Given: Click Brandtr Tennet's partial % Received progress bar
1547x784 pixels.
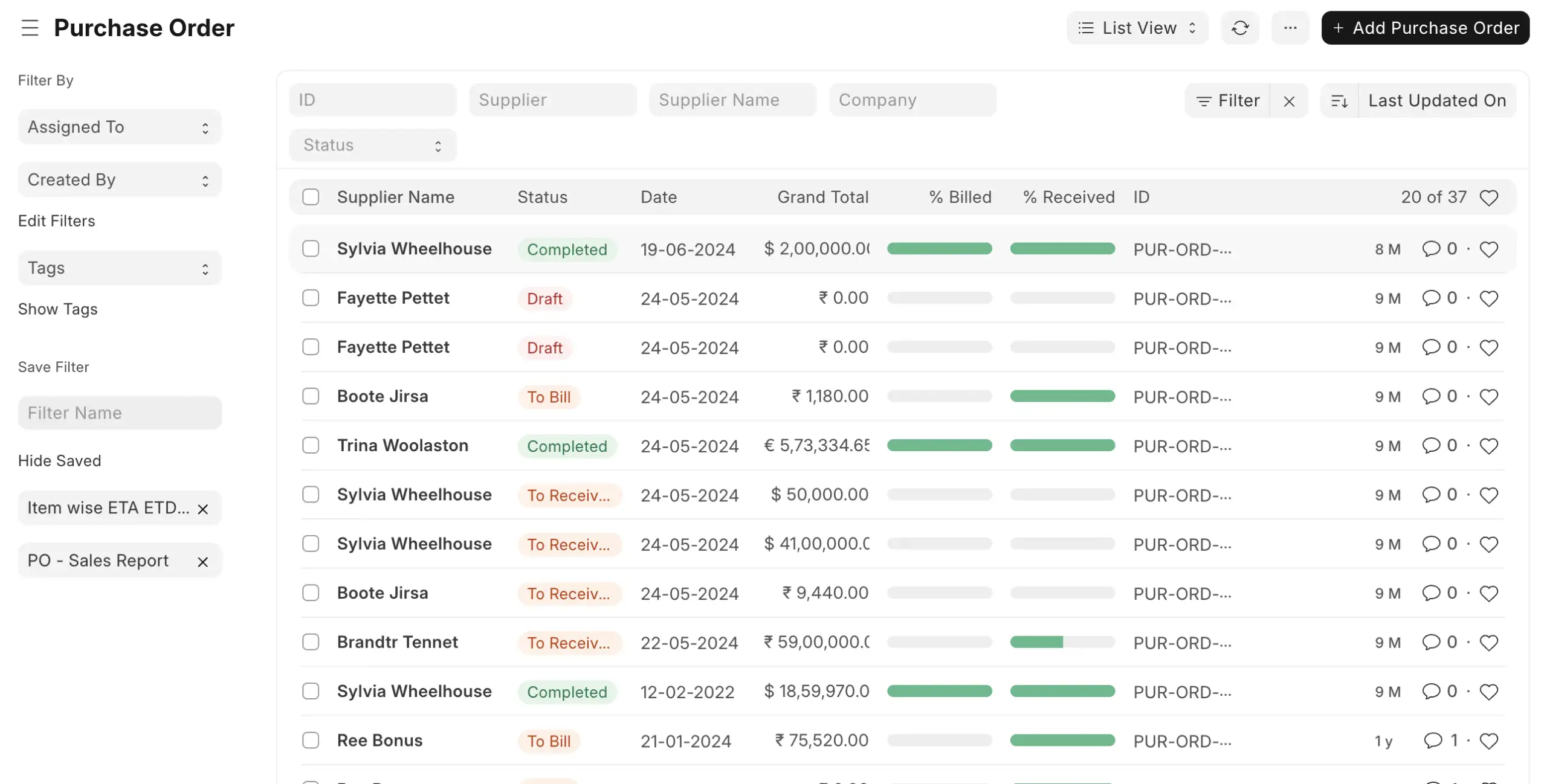Looking at the screenshot, I should [x=1062, y=642].
